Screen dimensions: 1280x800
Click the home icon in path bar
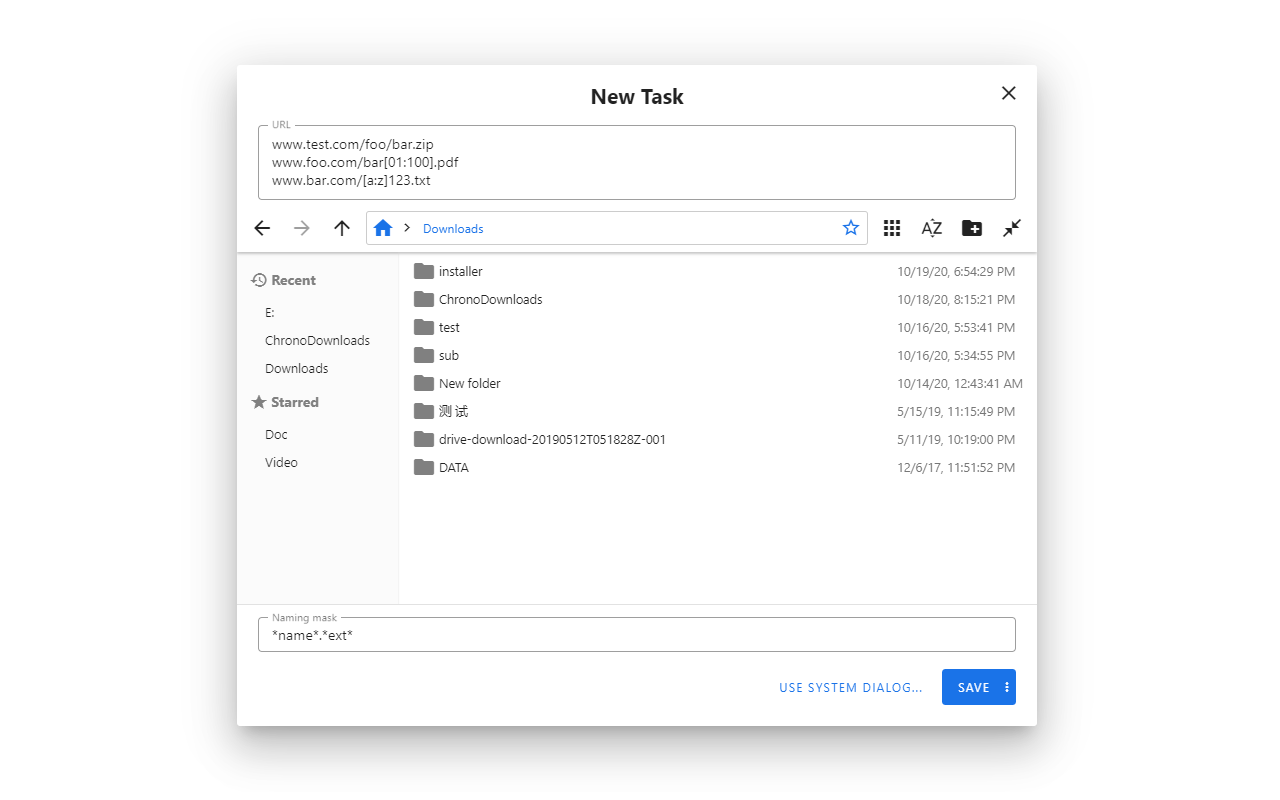coord(383,228)
